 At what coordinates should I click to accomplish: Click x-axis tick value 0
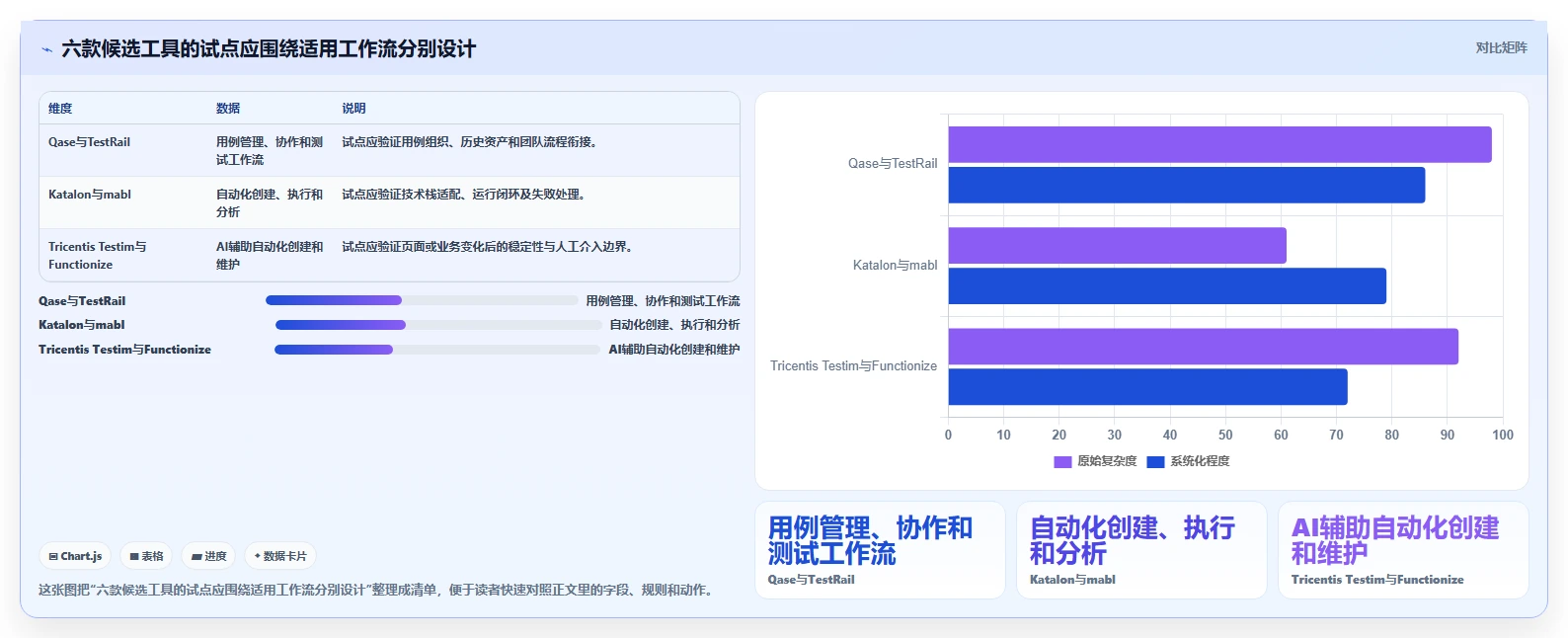click(948, 435)
